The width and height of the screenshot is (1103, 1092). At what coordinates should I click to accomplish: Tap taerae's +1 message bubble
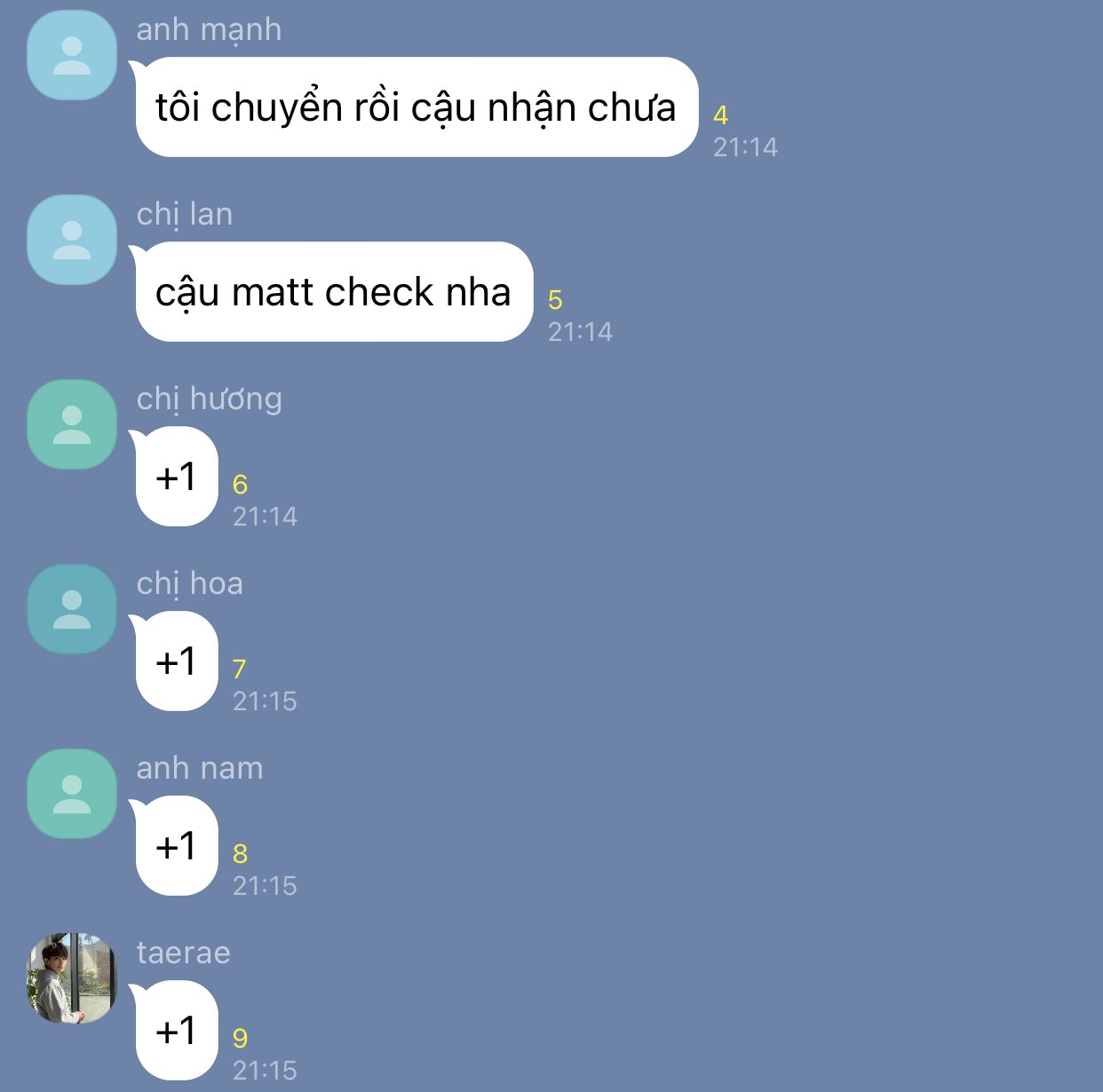[x=176, y=1031]
